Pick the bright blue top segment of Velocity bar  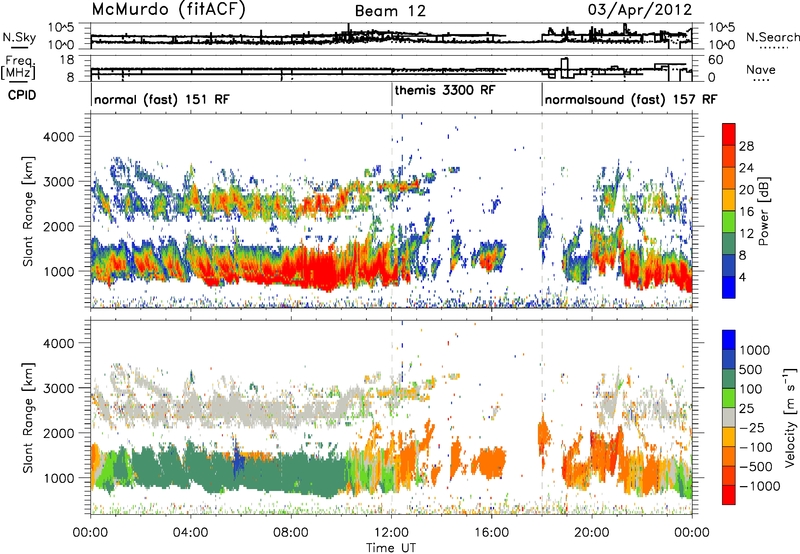pos(729,340)
